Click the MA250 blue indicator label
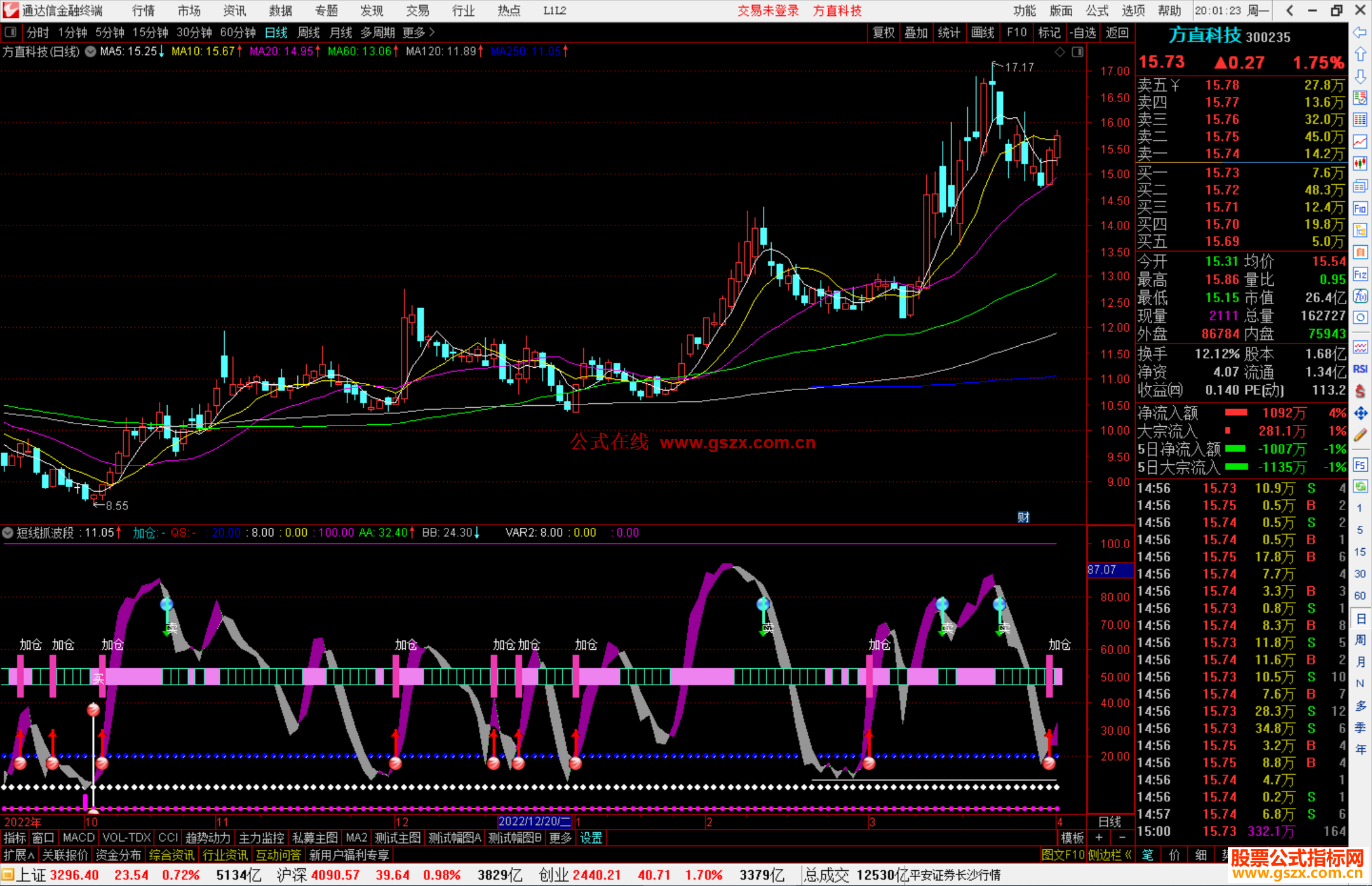 click(526, 51)
